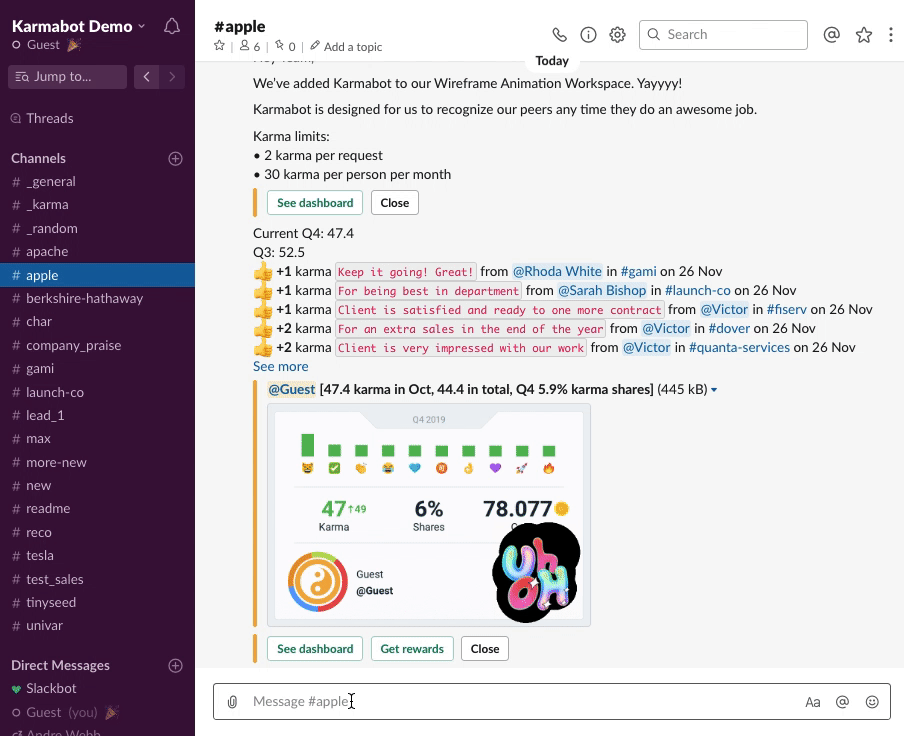Start a call with phone icon
Viewport: 904px width, 736px height.
click(559, 35)
